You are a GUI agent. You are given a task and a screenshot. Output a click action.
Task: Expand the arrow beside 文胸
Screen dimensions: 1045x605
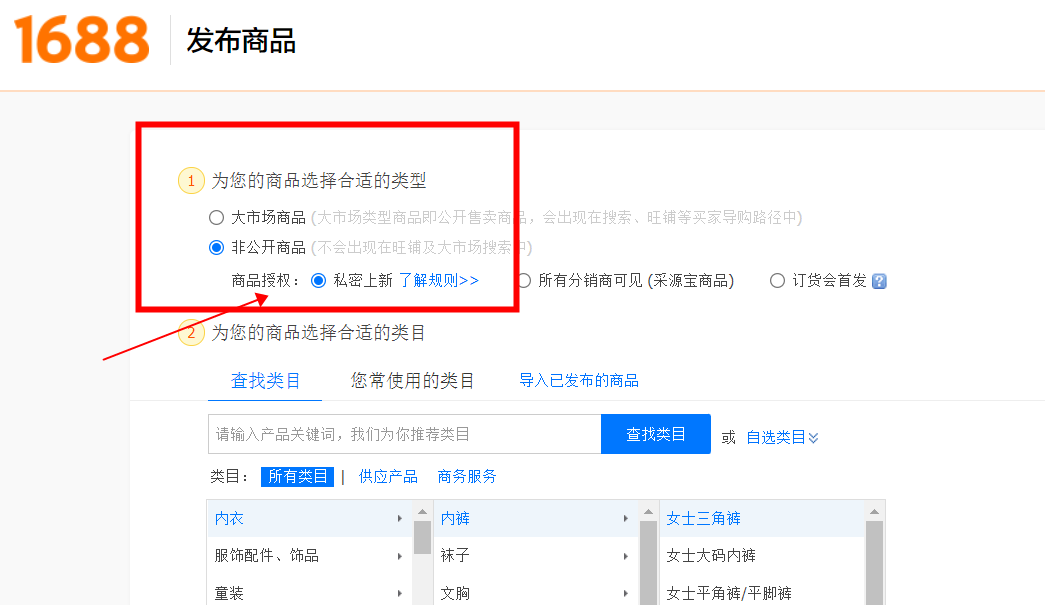(x=625, y=593)
